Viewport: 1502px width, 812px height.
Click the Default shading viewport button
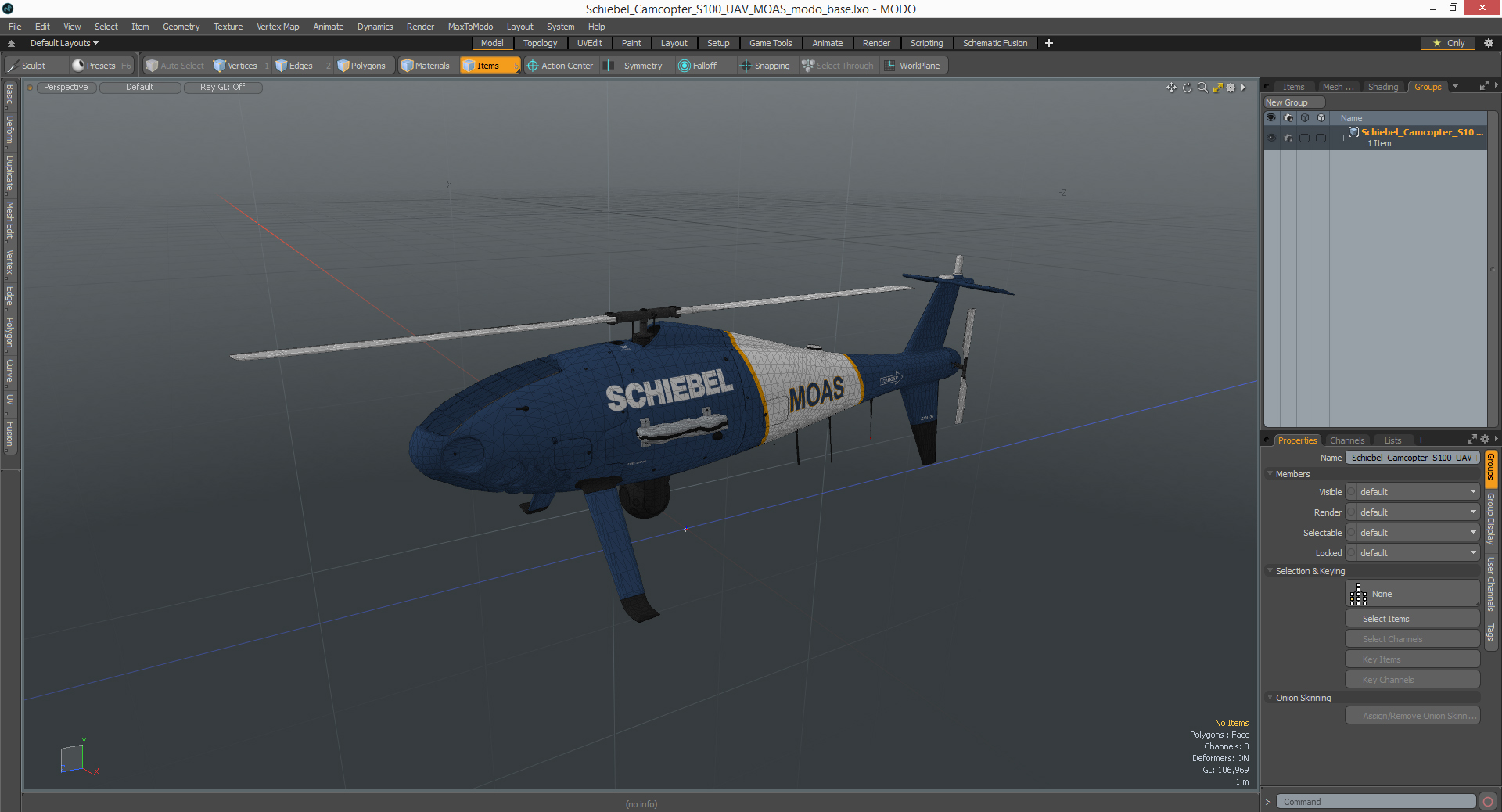click(x=139, y=88)
